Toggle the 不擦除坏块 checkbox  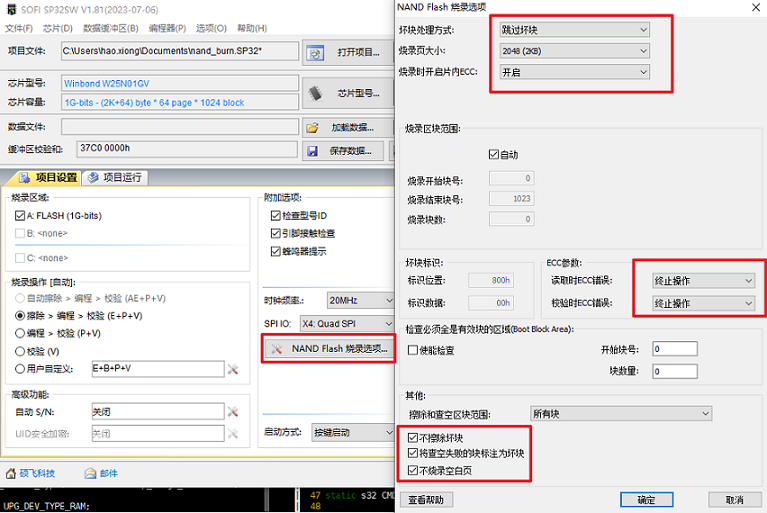click(x=413, y=438)
